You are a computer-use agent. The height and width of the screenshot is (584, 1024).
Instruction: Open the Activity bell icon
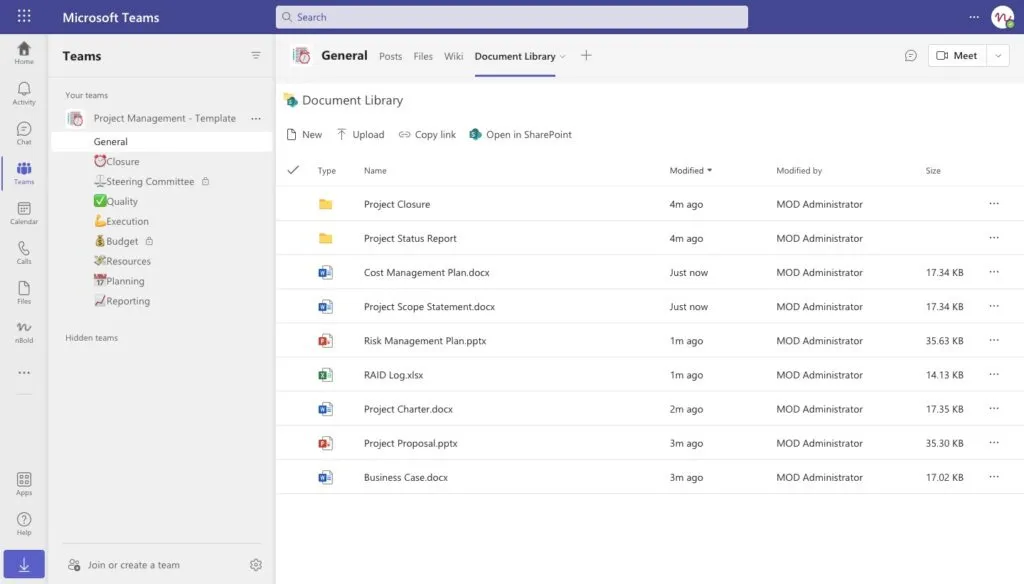pyautogui.click(x=24, y=93)
